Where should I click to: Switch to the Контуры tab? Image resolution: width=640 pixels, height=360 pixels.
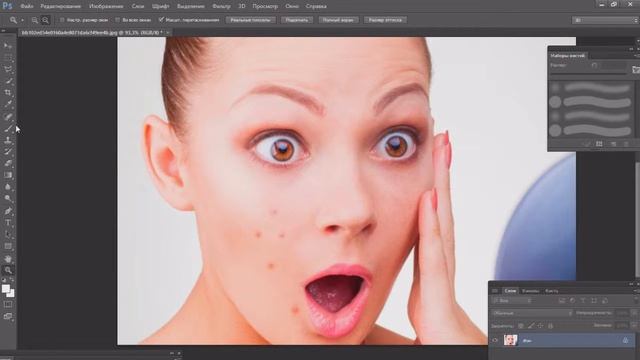point(551,291)
